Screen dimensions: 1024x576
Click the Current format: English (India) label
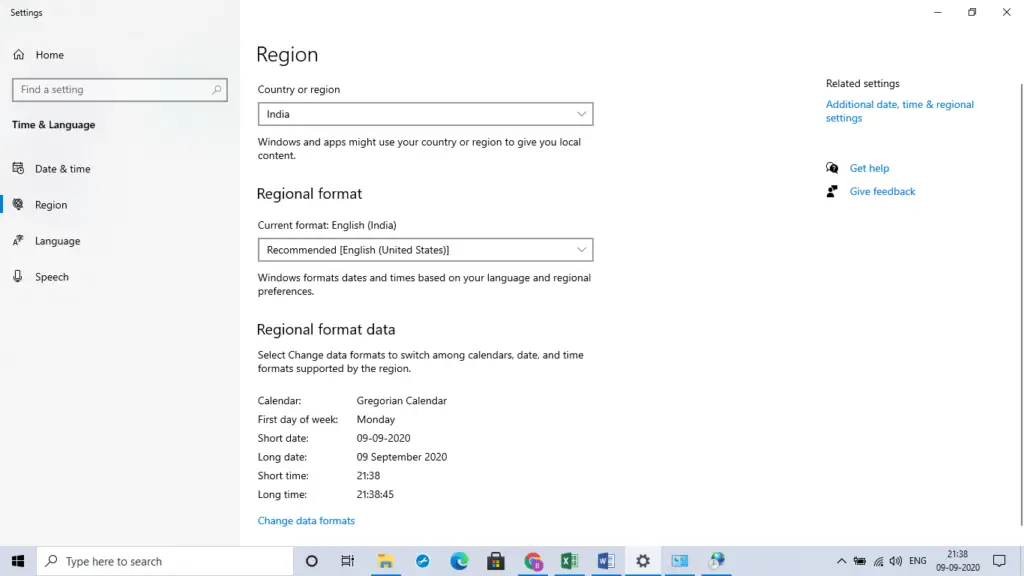click(327, 225)
